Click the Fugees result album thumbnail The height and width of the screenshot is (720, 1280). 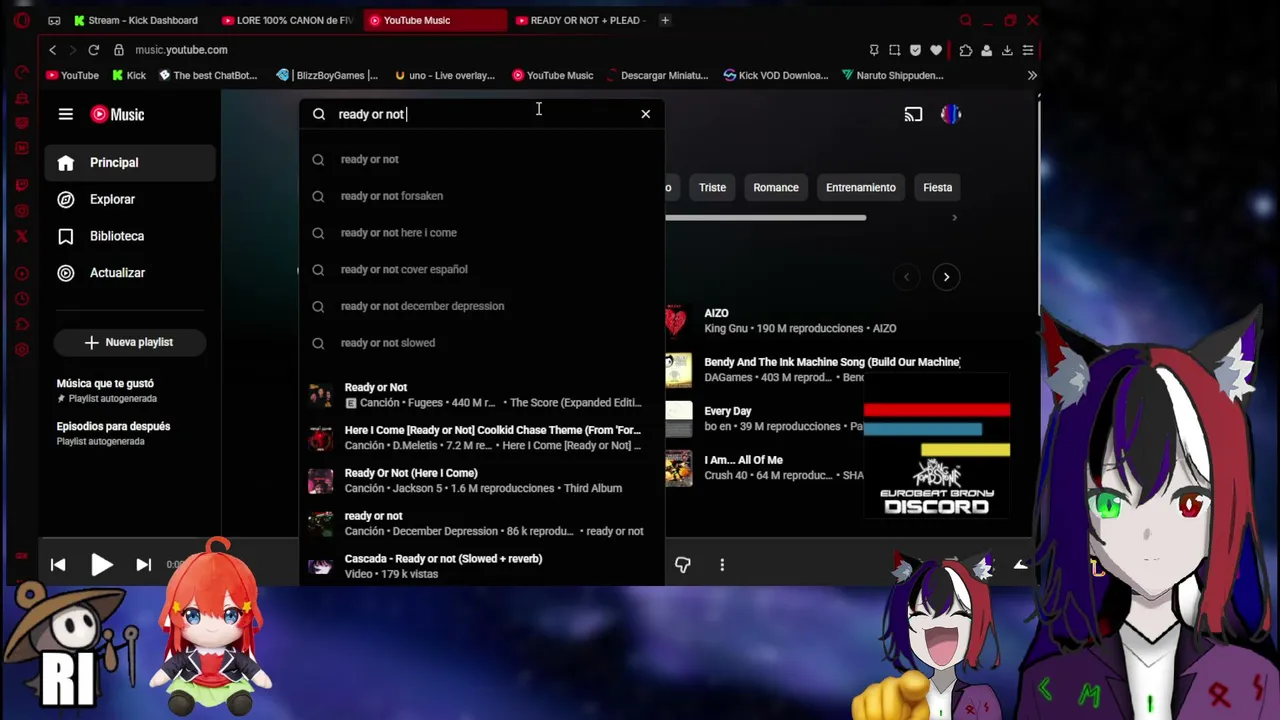(x=320, y=395)
